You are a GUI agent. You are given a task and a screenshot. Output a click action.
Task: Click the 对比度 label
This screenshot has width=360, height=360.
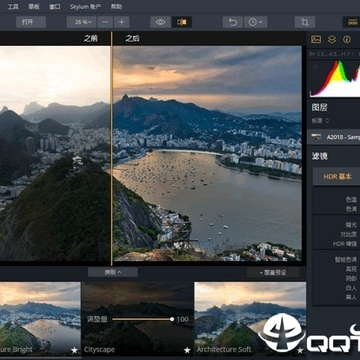[349, 234]
